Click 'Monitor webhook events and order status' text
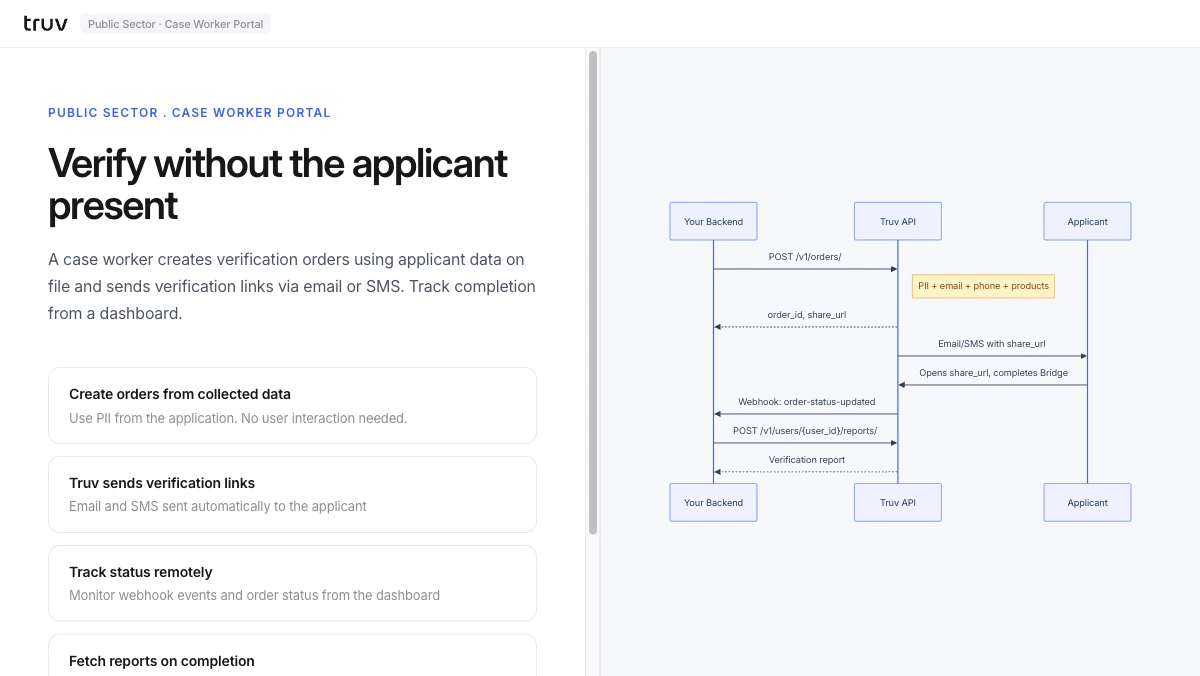 point(254,595)
